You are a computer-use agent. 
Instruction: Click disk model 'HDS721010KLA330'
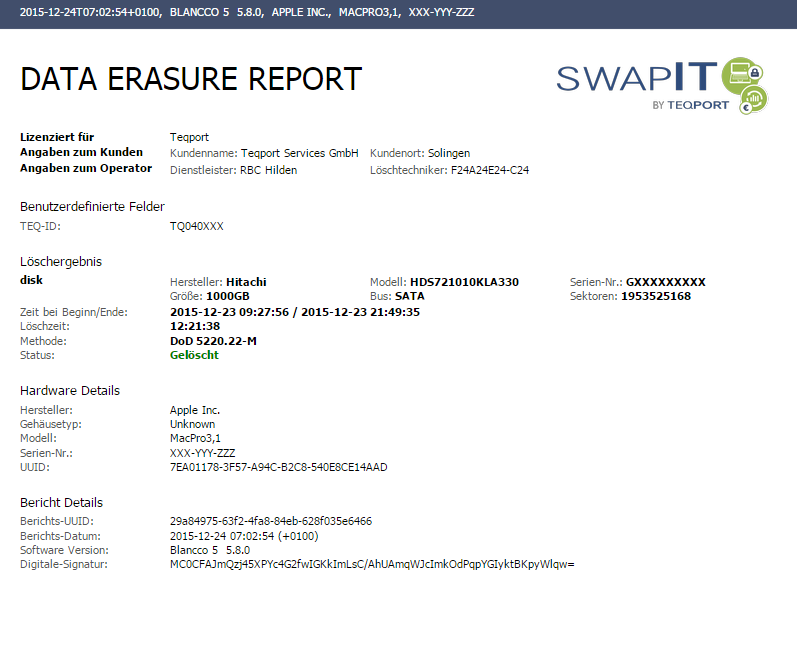(x=465, y=282)
